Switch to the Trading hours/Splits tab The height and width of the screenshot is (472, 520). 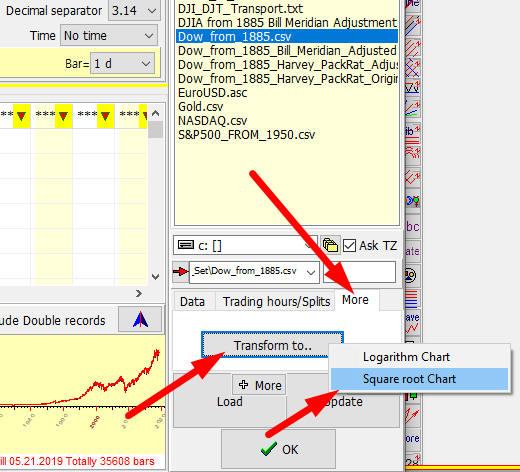pos(276,302)
